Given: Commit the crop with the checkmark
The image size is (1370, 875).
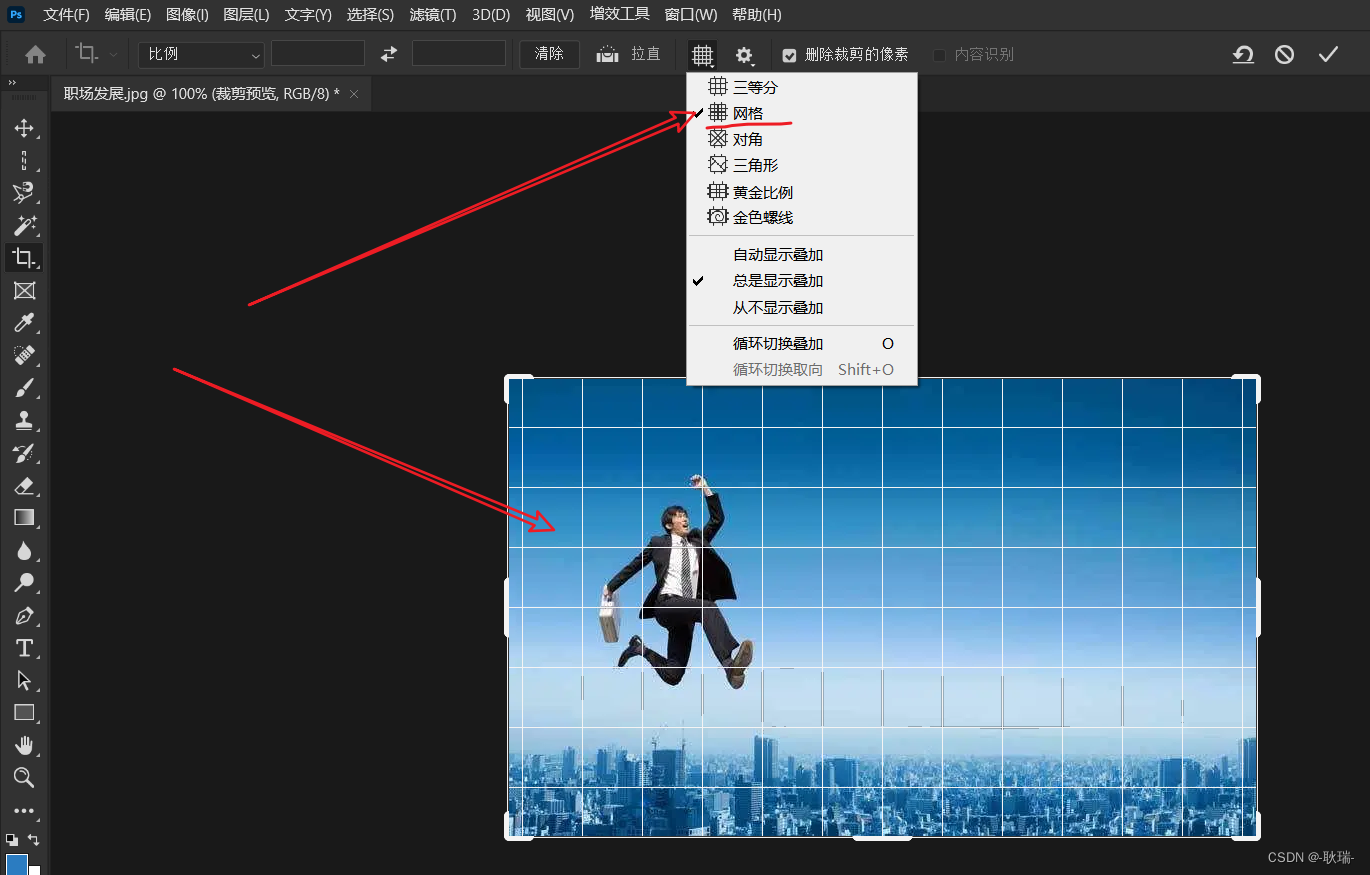Looking at the screenshot, I should pos(1328,54).
